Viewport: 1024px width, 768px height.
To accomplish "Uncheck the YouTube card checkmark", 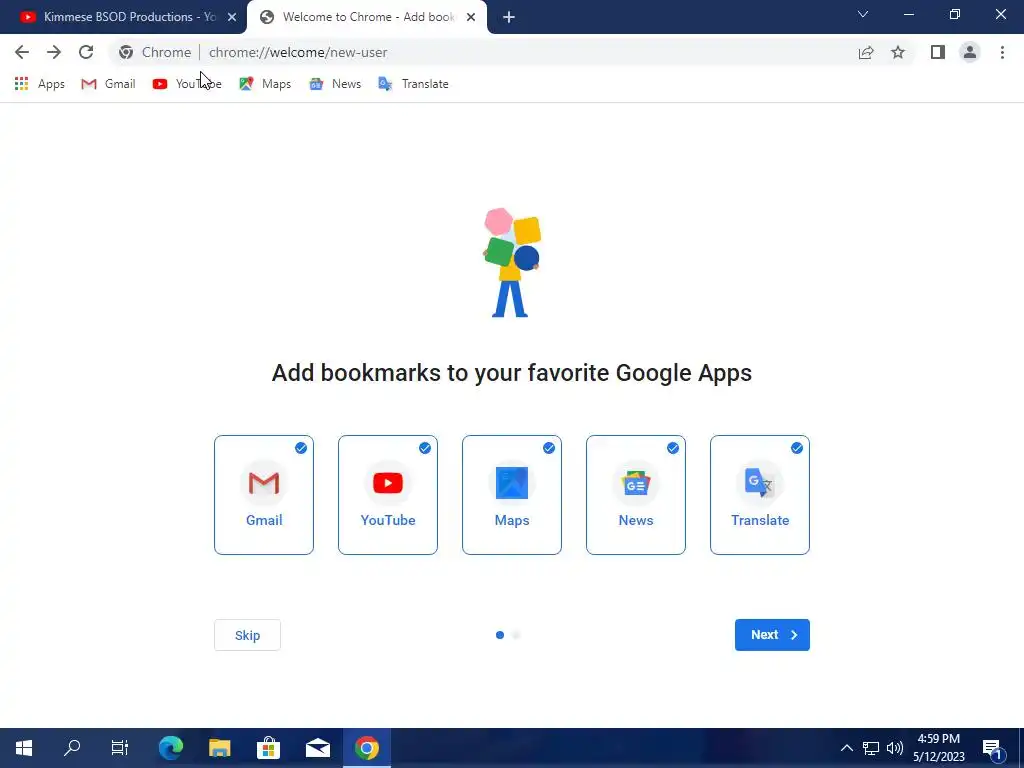I will (424, 448).
